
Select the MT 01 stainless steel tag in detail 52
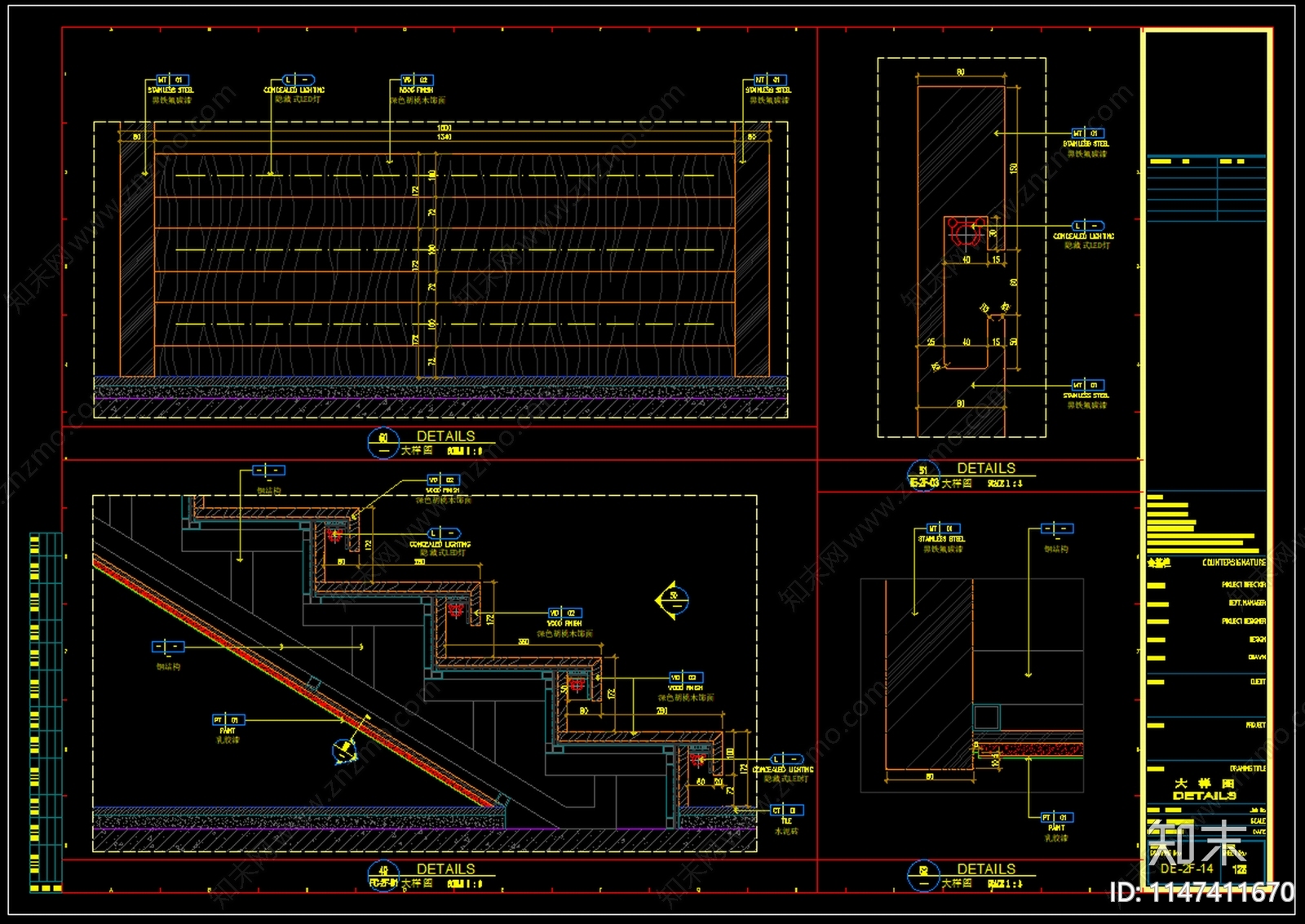click(943, 528)
